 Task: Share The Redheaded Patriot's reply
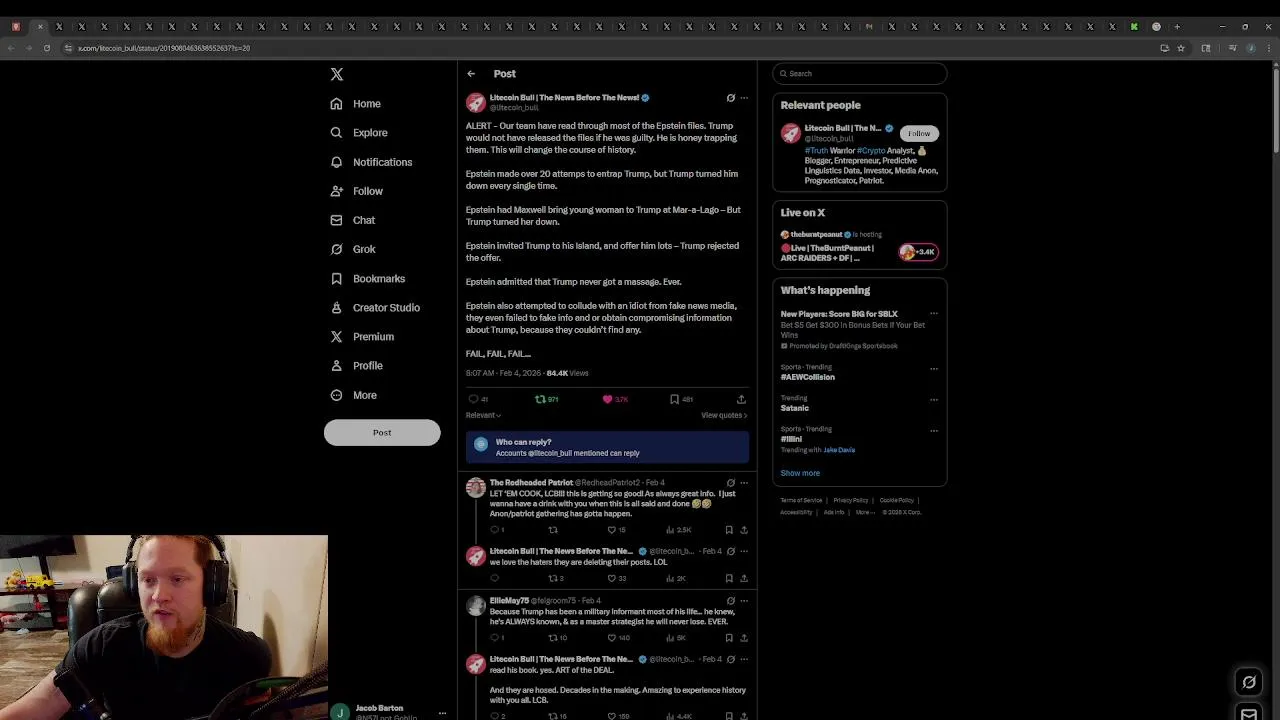click(743, 530)
